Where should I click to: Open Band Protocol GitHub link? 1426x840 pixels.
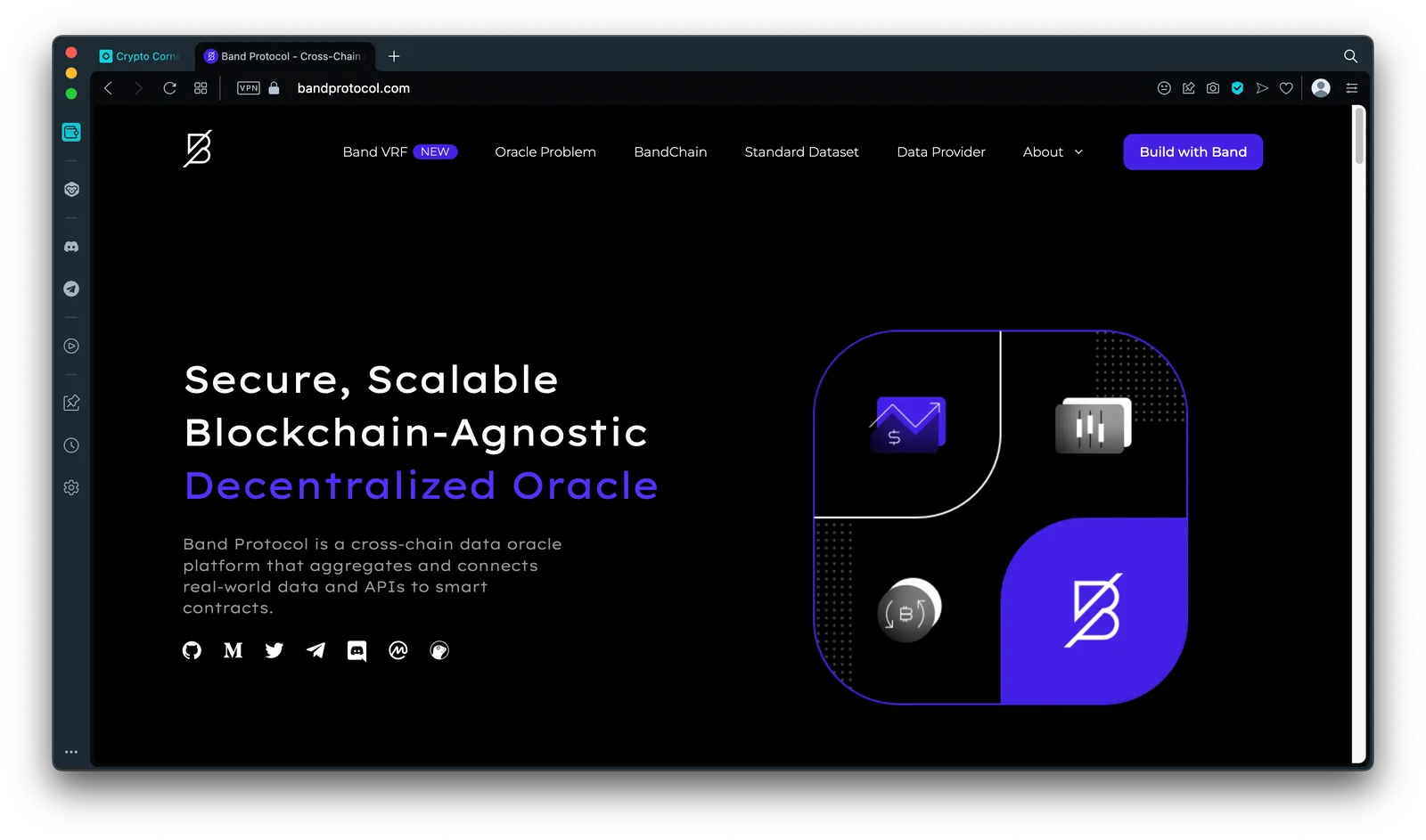[192, 651]
